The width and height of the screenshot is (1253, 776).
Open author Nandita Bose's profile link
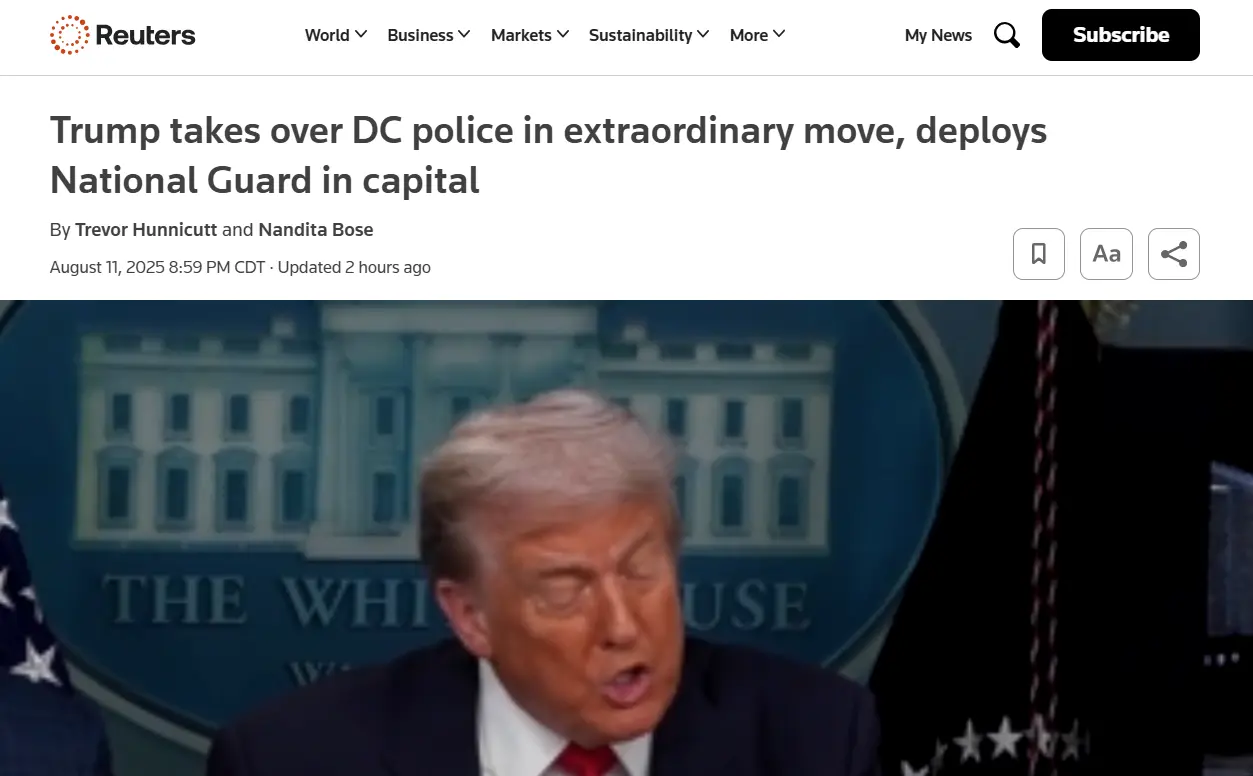point(316,230)
